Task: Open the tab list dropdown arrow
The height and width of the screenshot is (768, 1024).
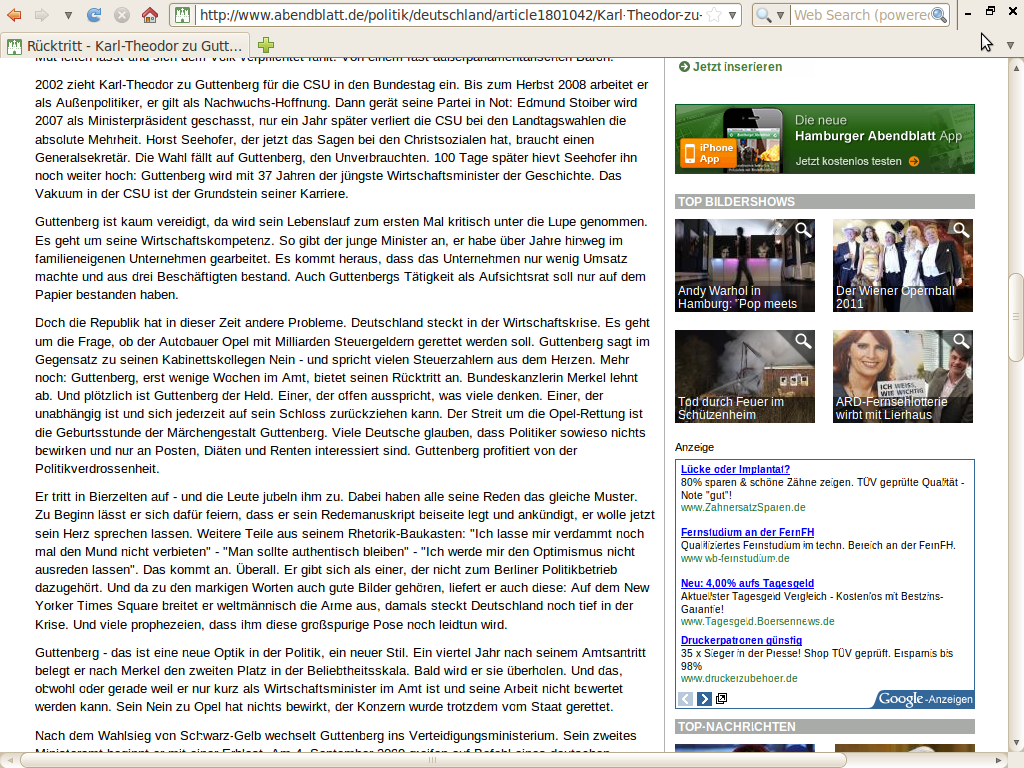Action: (x=1010, y=46)
